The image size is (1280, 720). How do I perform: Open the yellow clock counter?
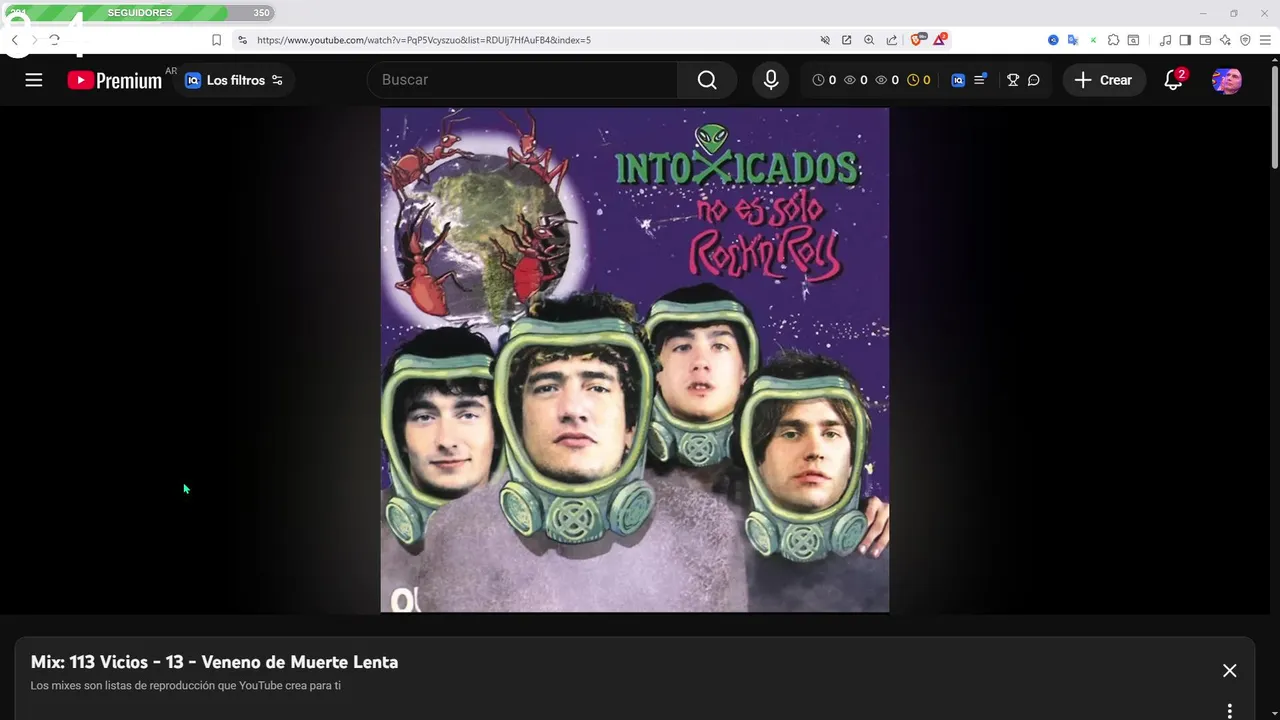point(918,80)
